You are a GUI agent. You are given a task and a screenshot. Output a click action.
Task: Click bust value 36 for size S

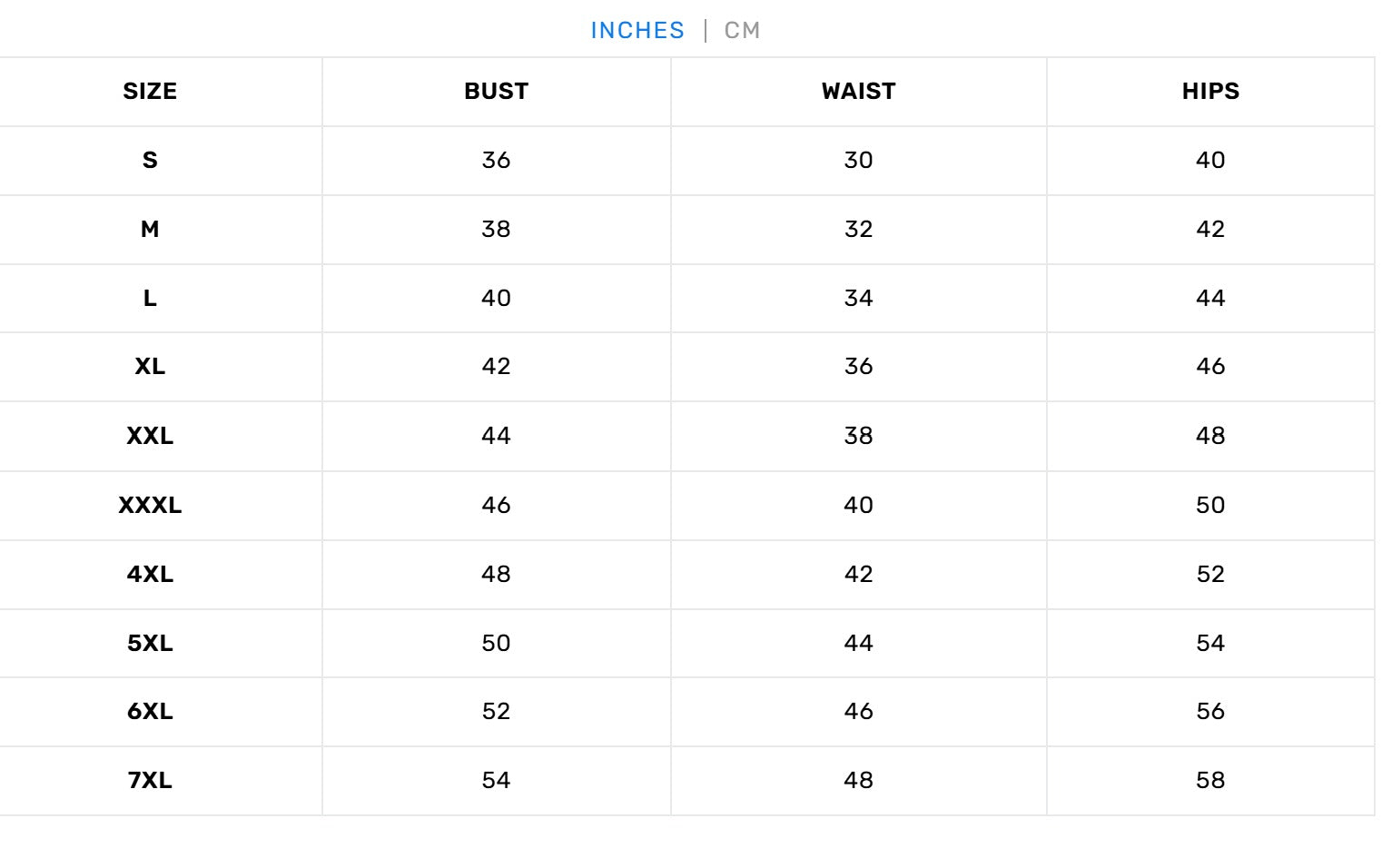[496, 161]
